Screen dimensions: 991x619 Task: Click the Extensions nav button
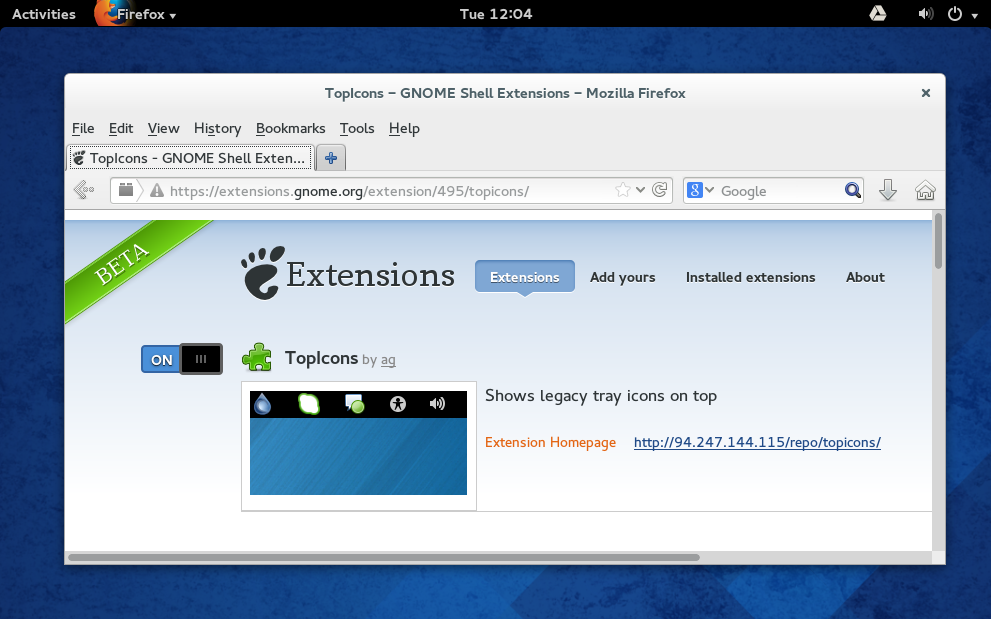point(525,277)
